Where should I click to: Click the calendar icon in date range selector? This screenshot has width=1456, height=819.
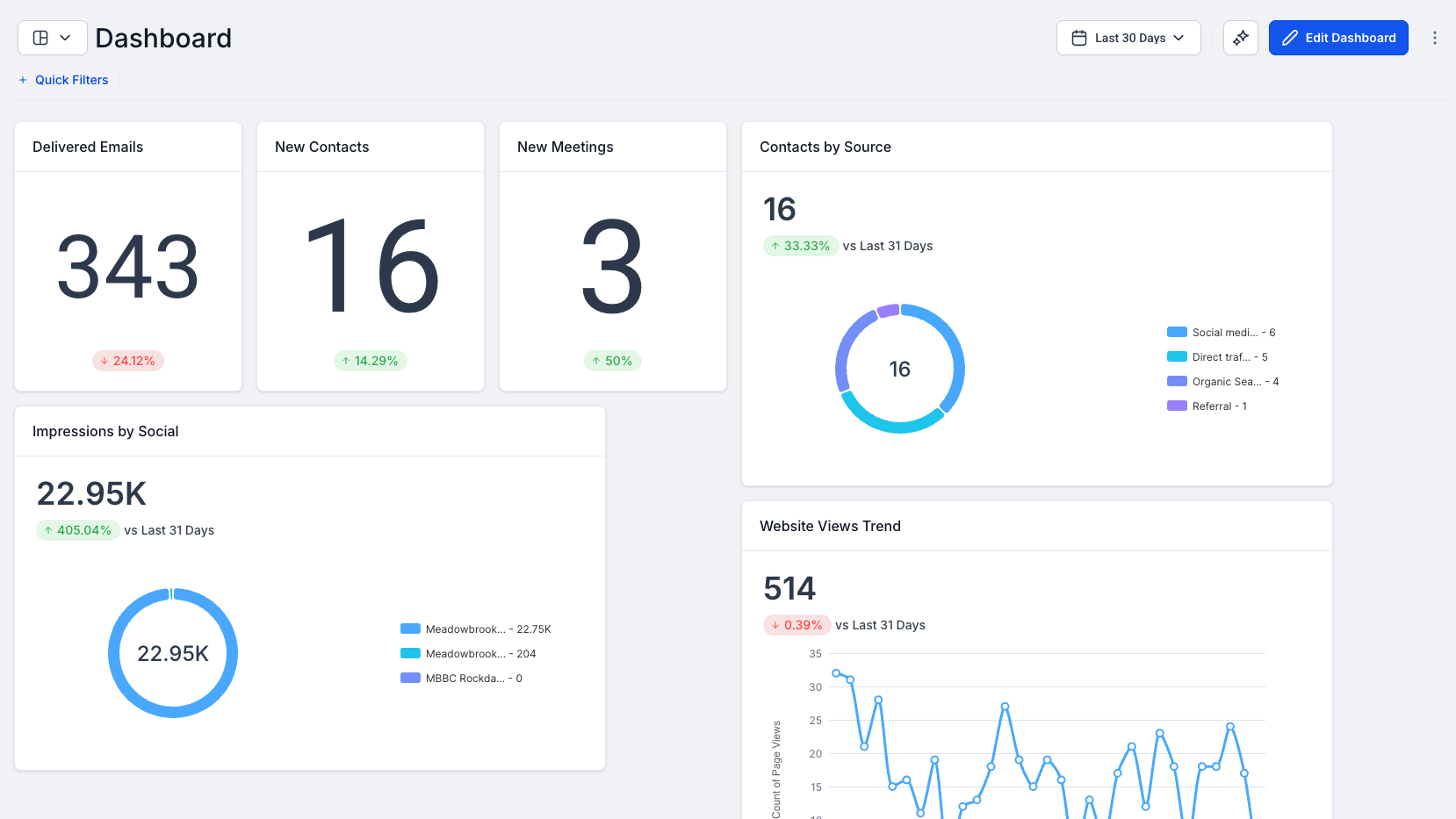[1079, 38]
